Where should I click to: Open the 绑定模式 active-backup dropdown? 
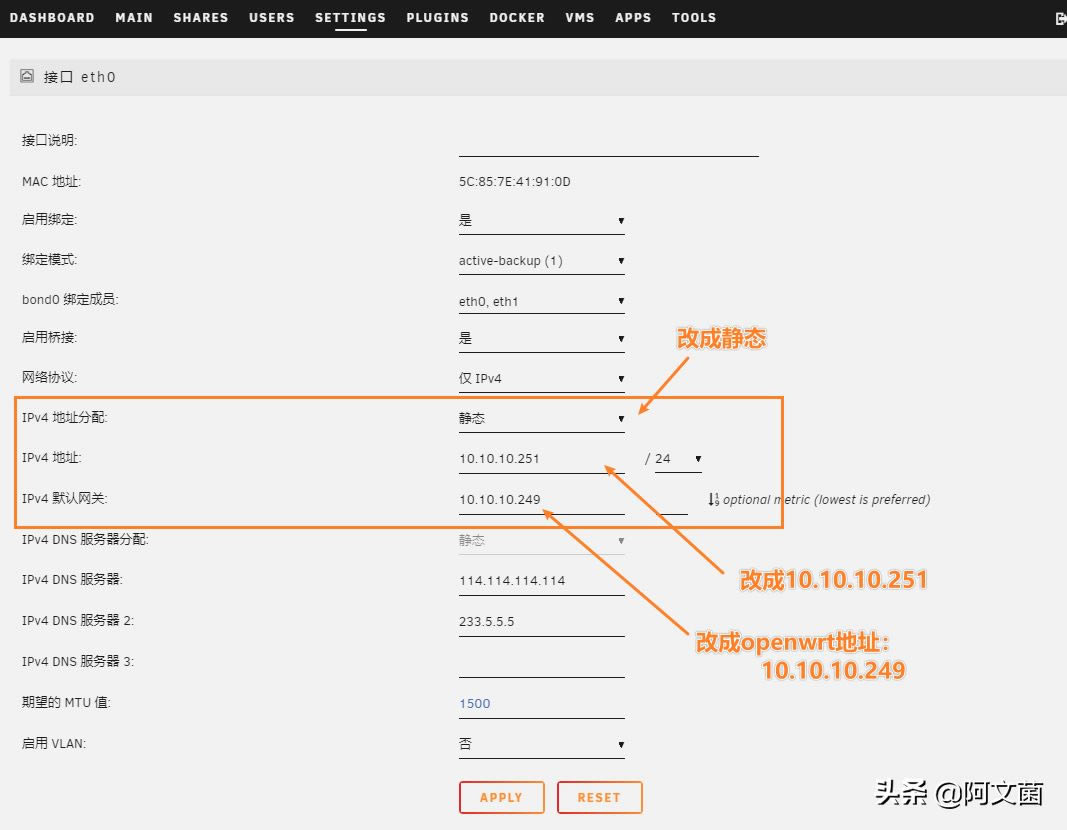click(x=542, y=261)
